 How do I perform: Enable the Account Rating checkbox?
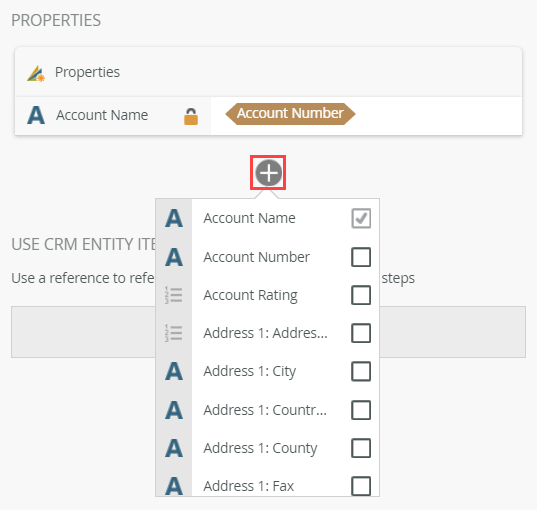tap(361, 295)
